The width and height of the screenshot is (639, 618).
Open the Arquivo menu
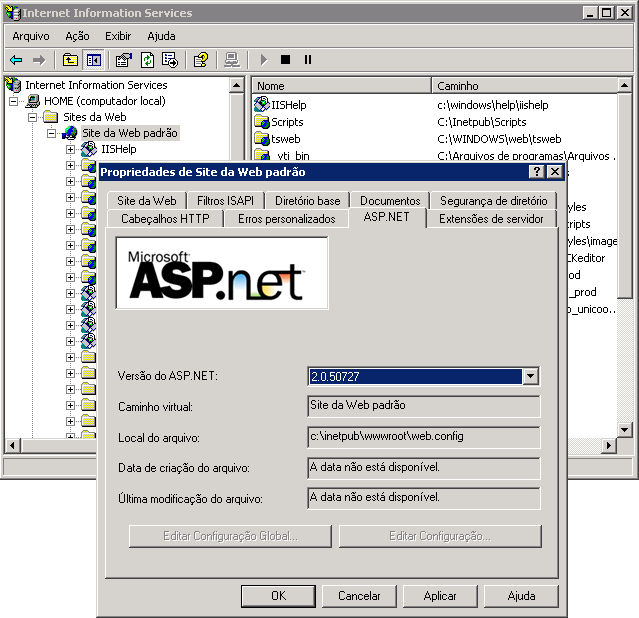(x=31, y=36)
